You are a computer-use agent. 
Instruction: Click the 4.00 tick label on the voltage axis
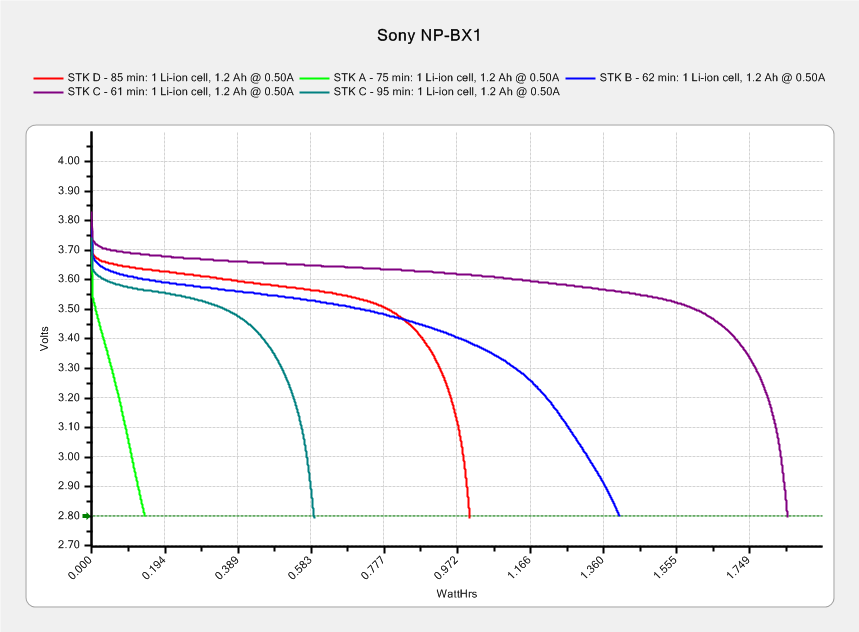click(x=68, y=161)
